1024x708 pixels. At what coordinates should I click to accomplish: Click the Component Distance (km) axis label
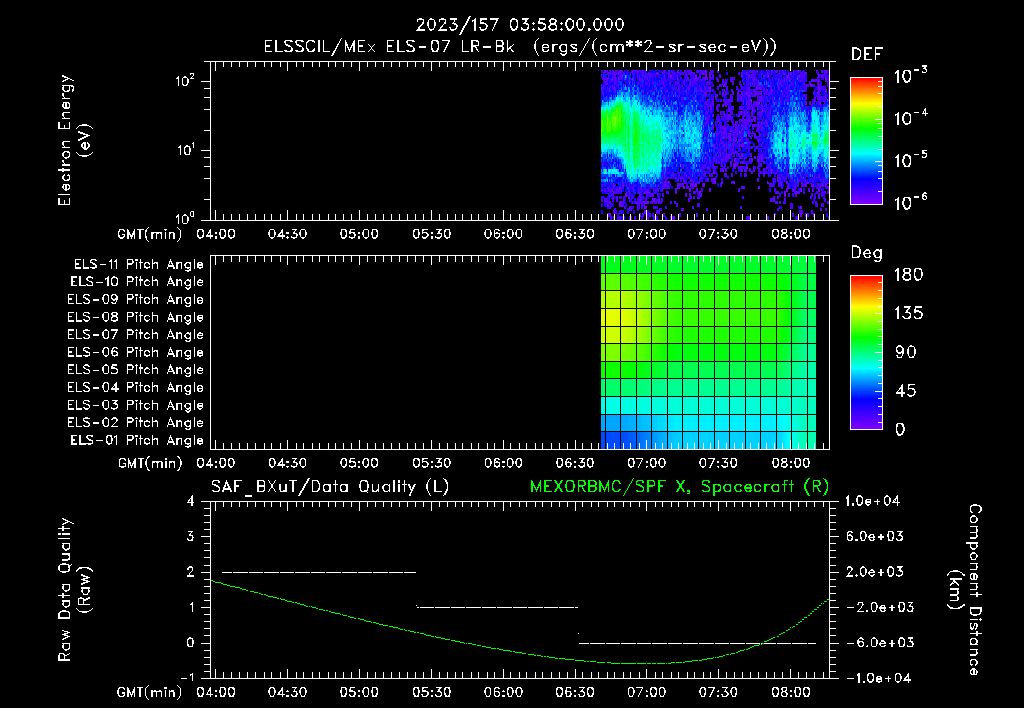tap(965, 590)
